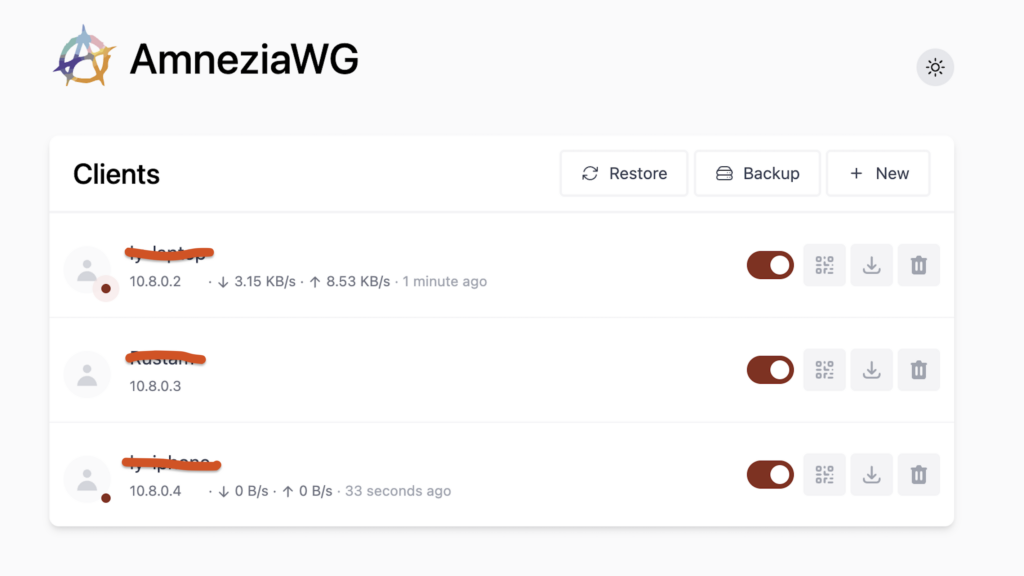Screen dimensions: 1024x576
Task: Click avatar of client 10.8.0.2
Action: coord(87,269)
